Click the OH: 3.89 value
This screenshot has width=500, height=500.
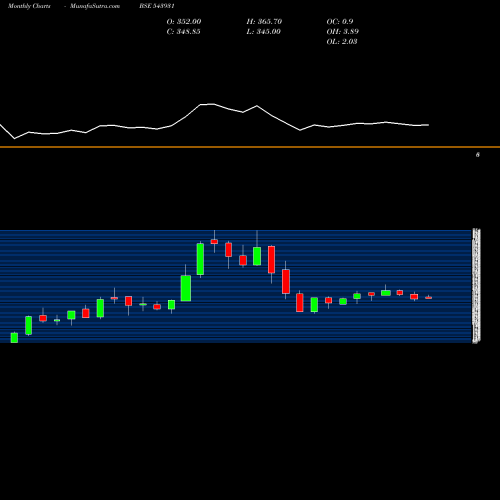tap(342, 32)
